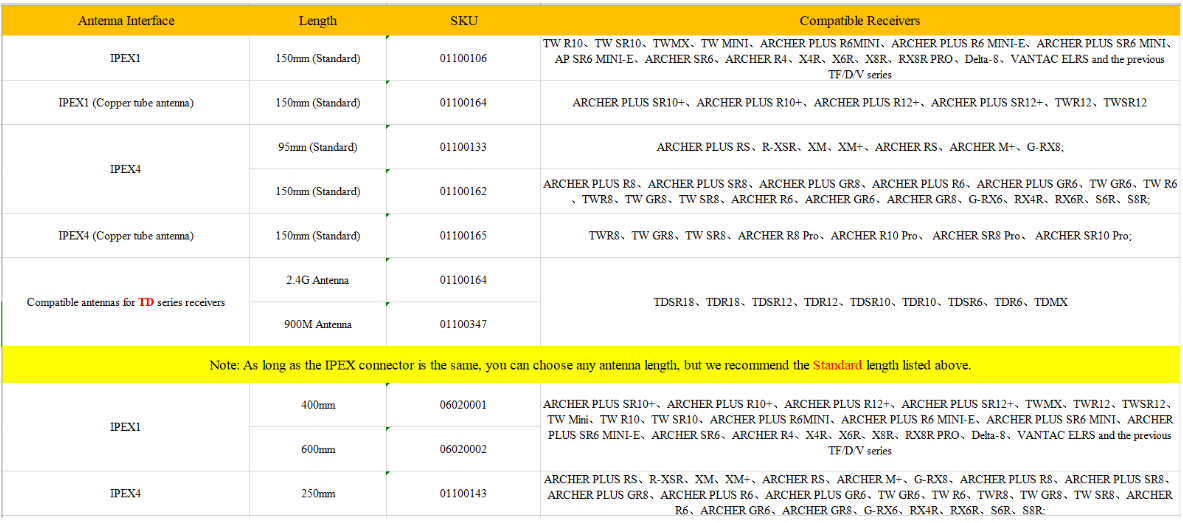Select 150mm (Standard) in IPEX1 Copper tube row
The image size is (1183, 523).
click(x=318, y=102)
